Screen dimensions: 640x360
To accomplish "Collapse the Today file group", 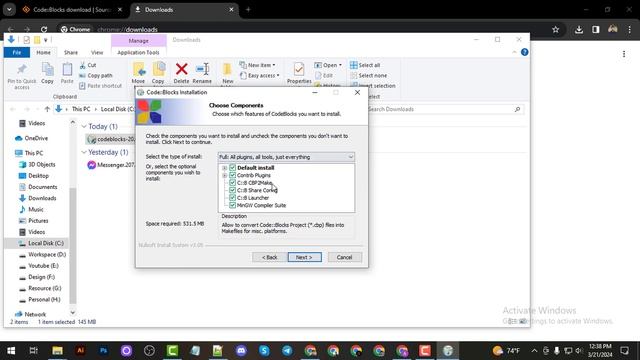I will [84, 127].
